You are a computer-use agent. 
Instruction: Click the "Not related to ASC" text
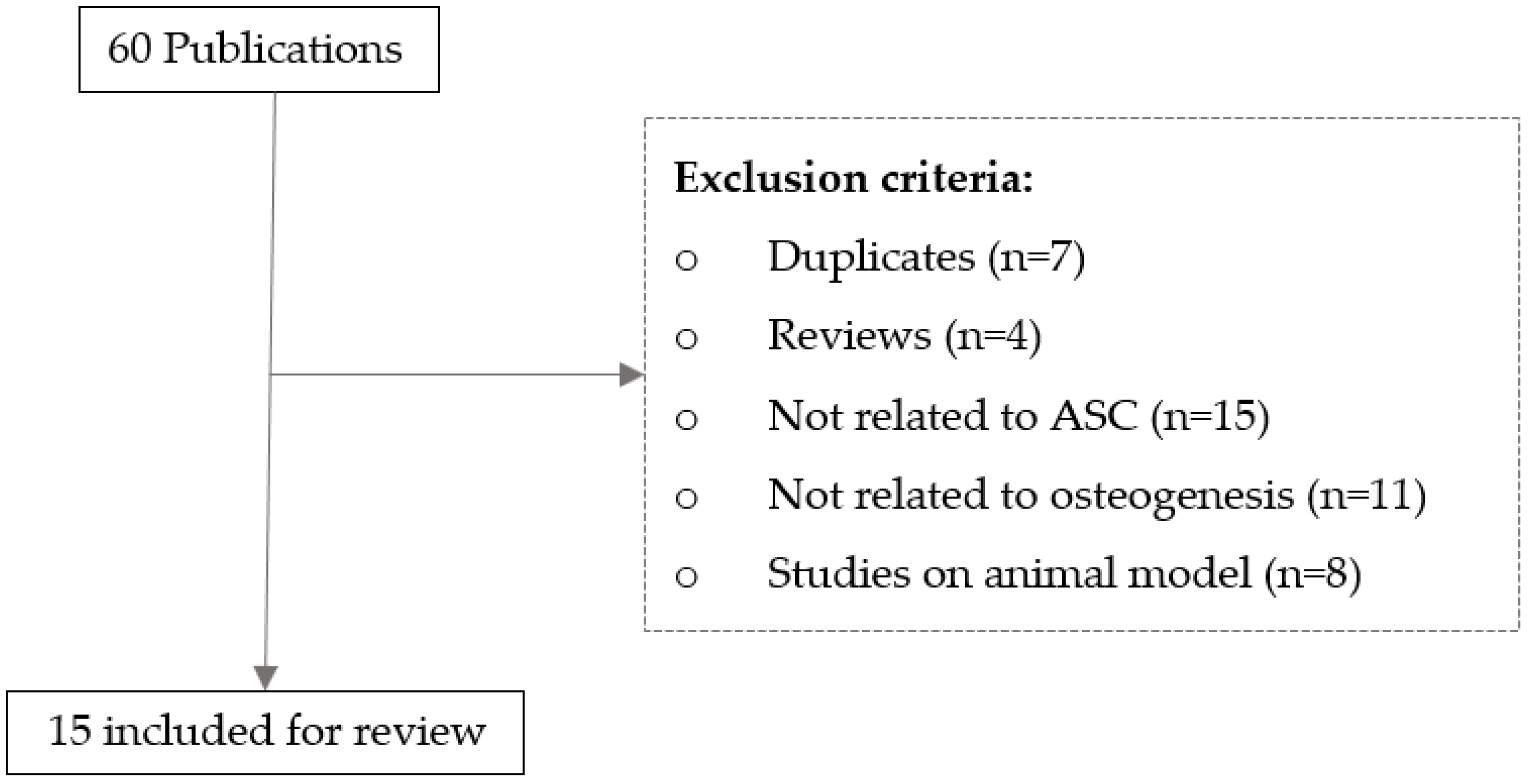(953, 416)
